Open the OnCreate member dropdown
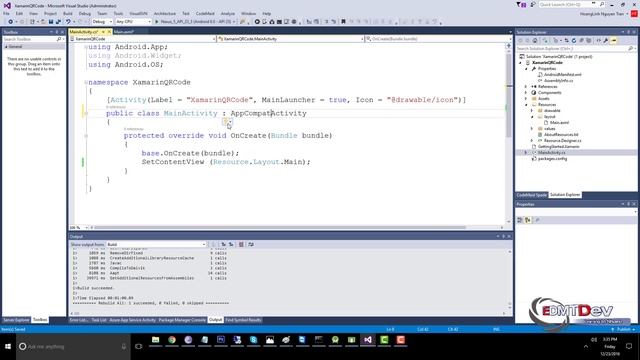 (x=438, y=39)
